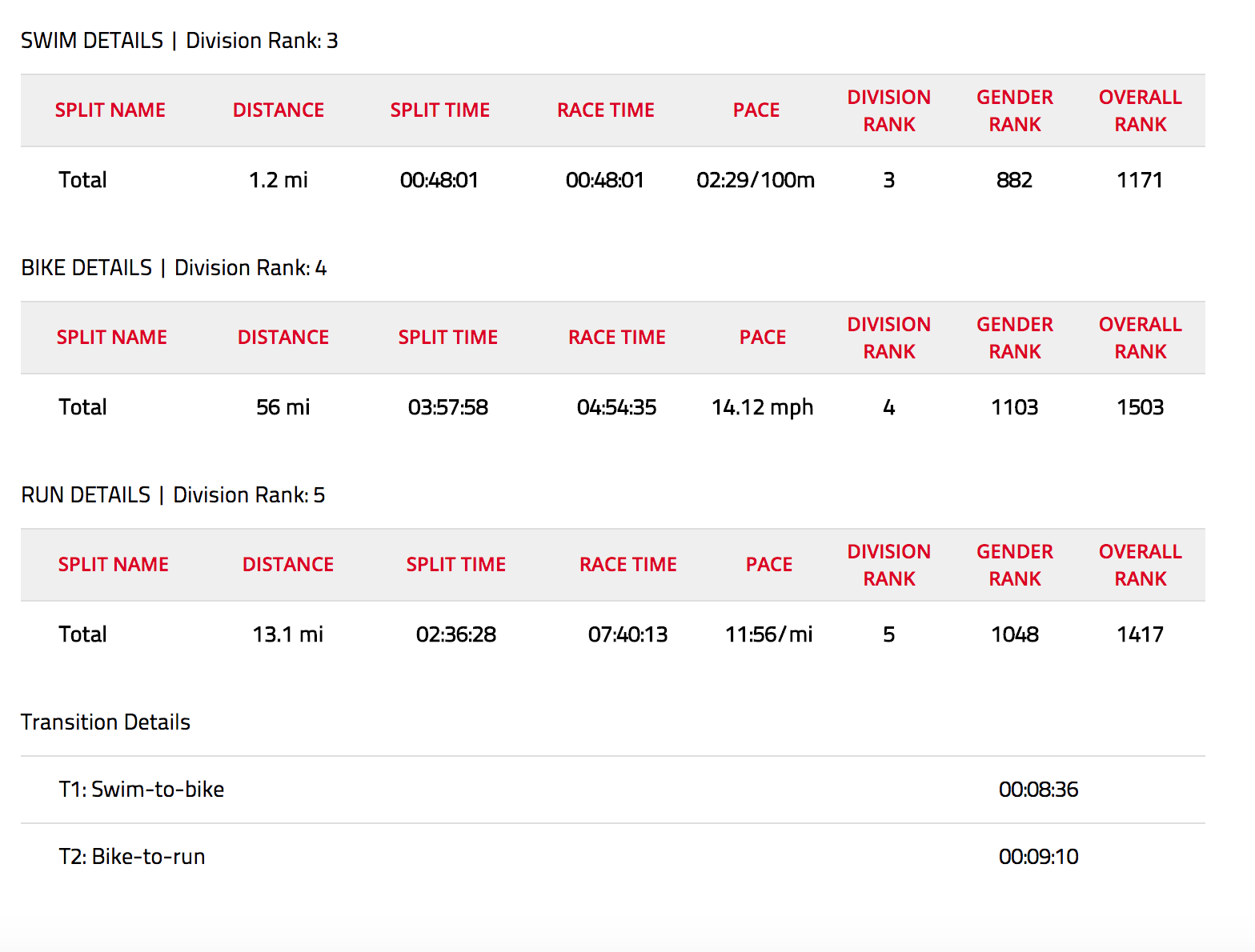
Task: Click the Run Details section heading
Action: 173,495
